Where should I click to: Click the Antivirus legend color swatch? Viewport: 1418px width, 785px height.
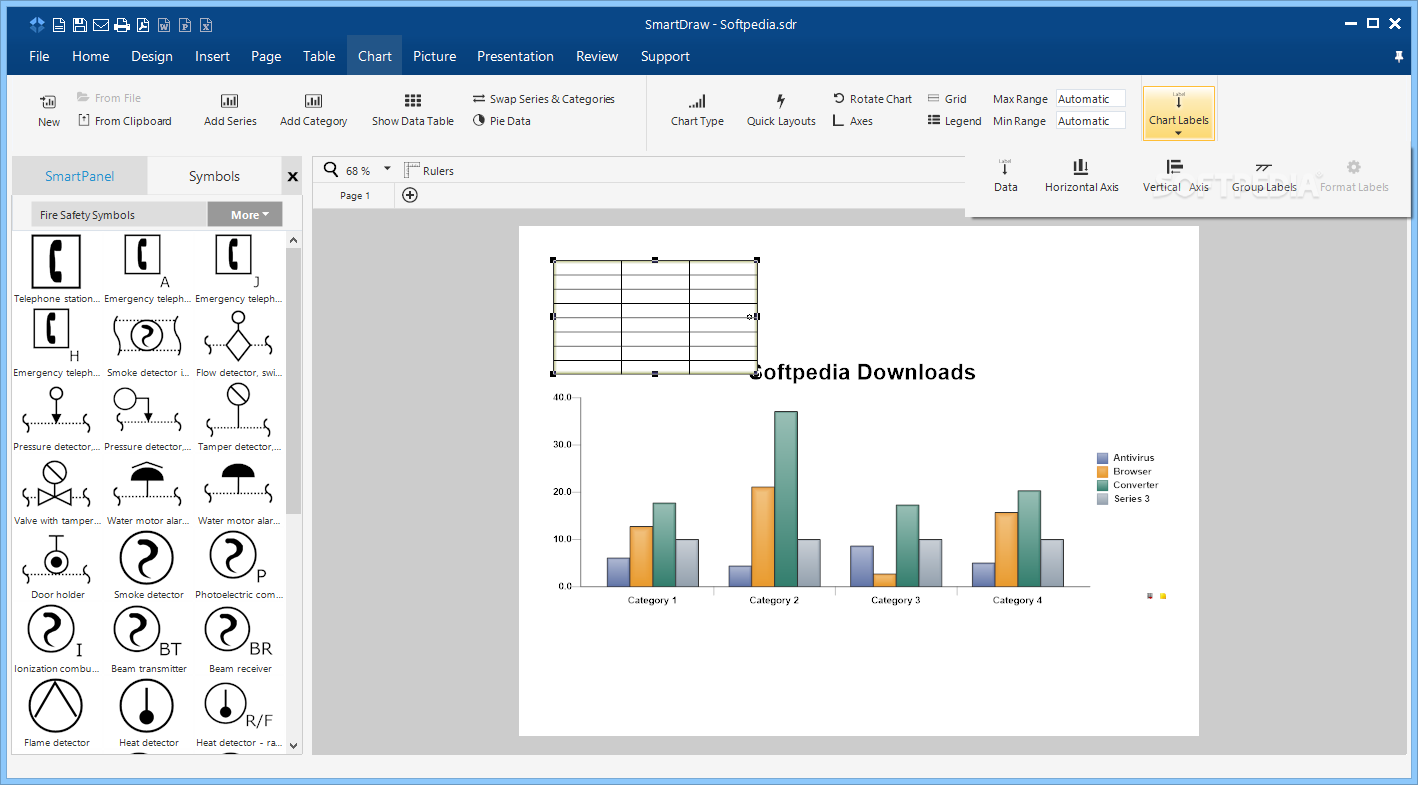pos(1102,458)
